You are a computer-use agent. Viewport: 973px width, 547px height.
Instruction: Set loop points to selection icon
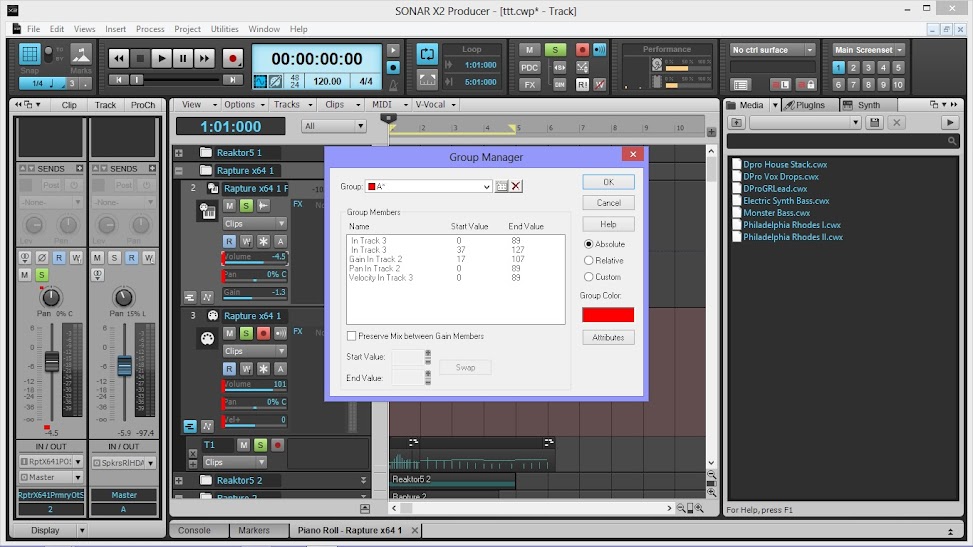click(x=427, y=79)
